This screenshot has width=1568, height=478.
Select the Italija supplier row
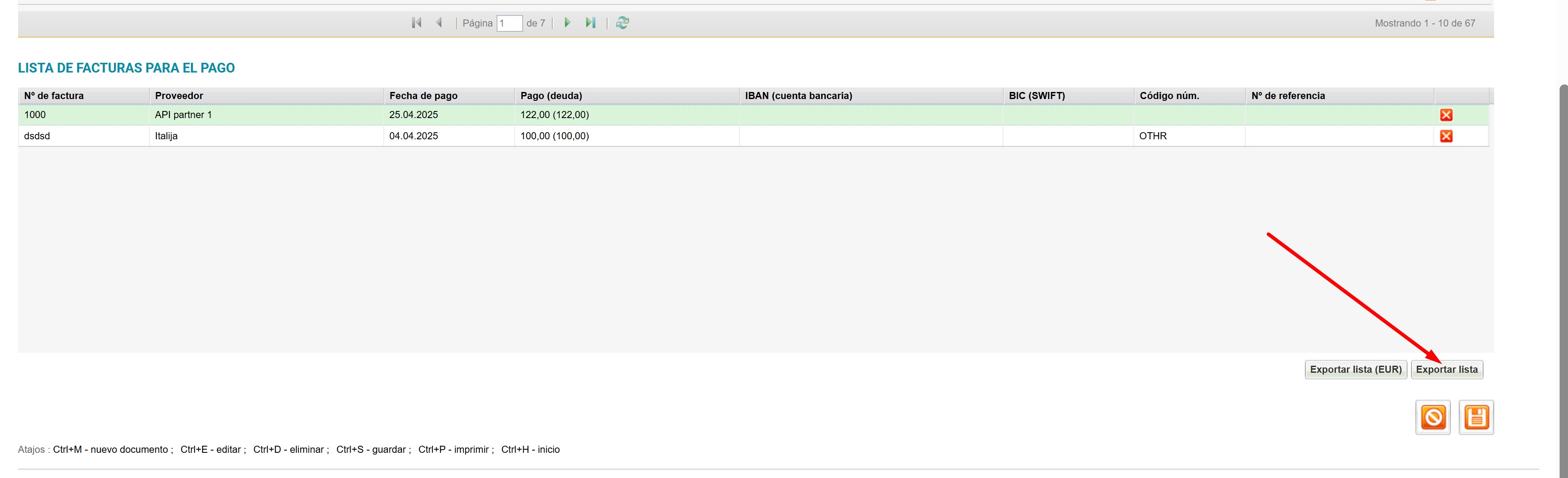[x=166, y=136]
